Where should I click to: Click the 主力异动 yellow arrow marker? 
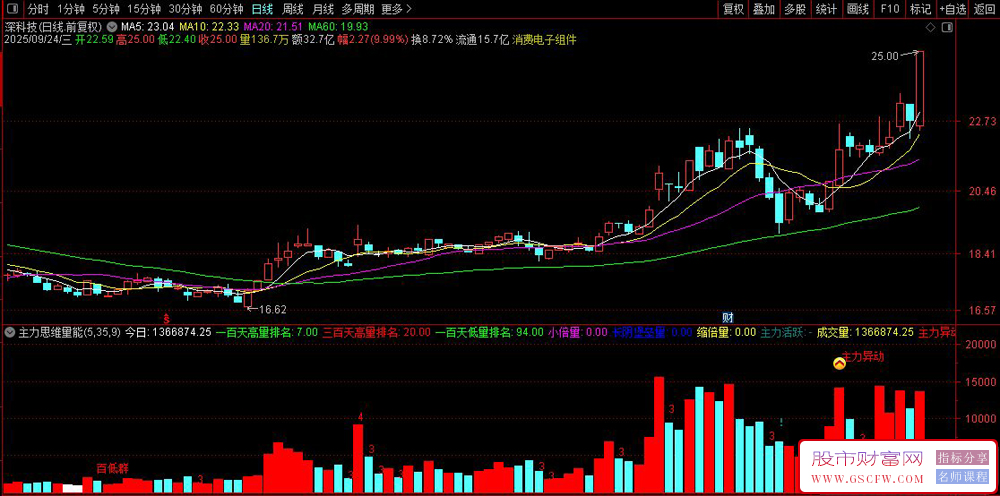coord(840,363)
